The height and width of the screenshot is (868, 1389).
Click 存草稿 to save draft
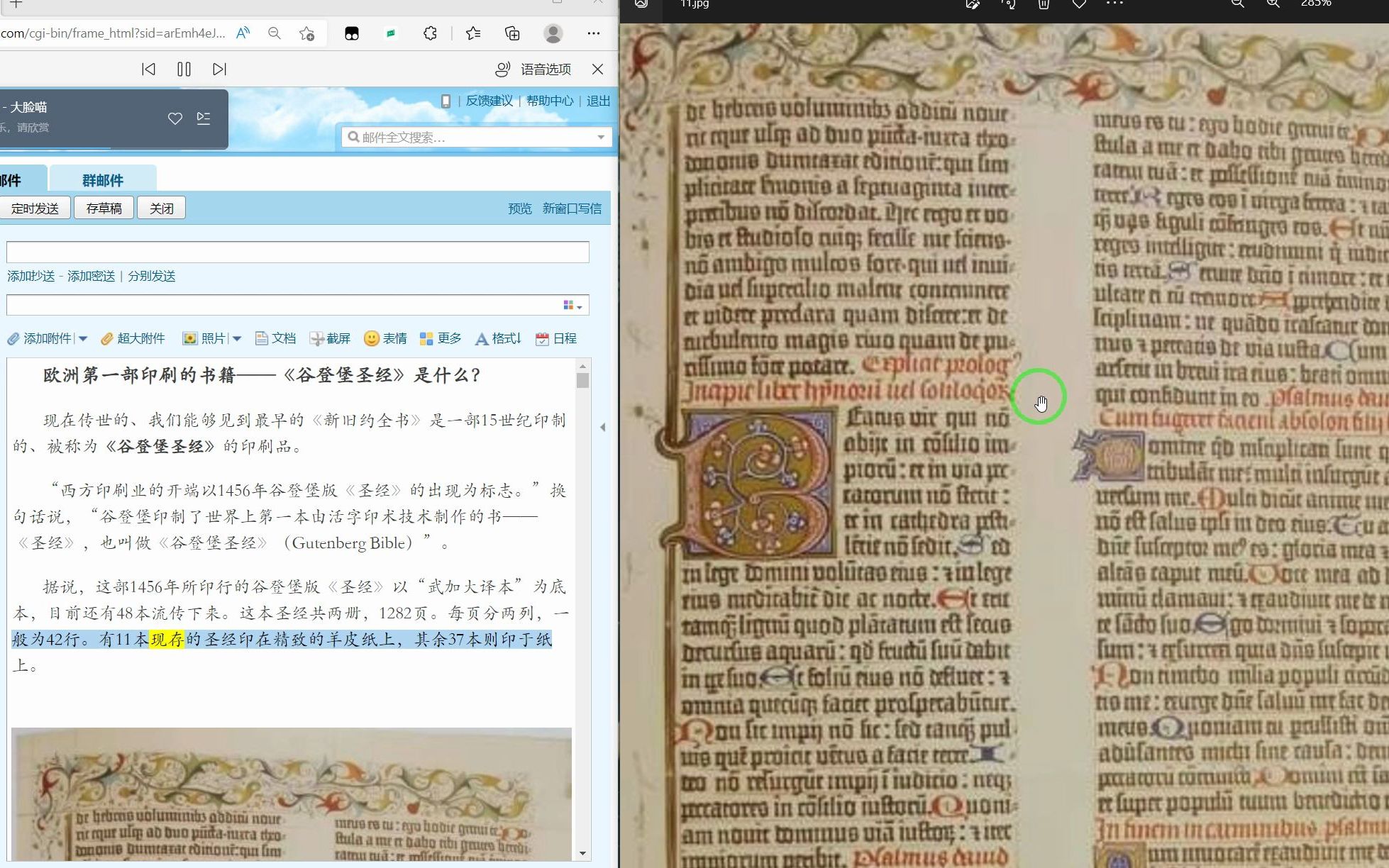(104, 208)
